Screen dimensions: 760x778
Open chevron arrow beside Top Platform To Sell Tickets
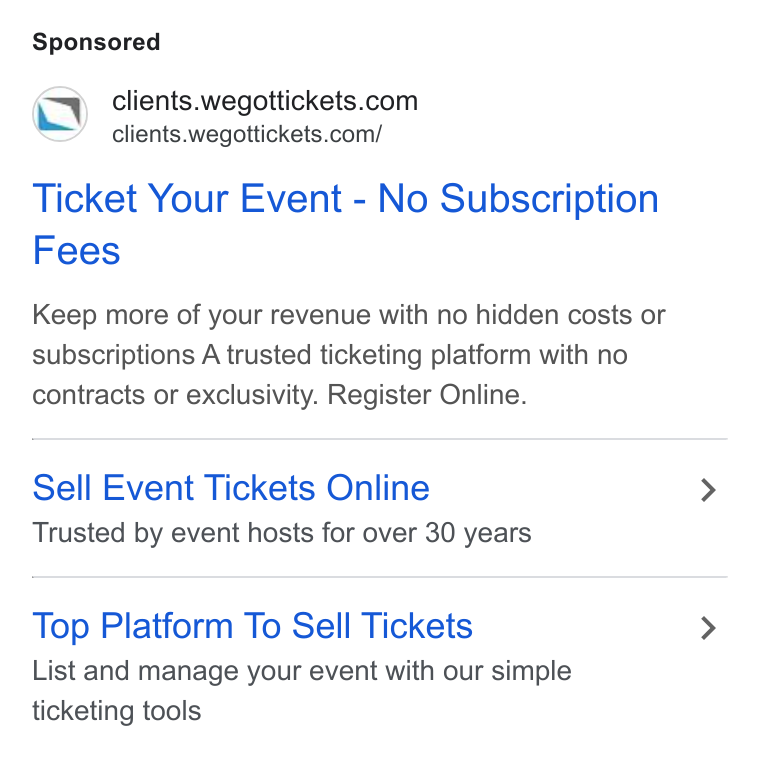pos(708,628)
